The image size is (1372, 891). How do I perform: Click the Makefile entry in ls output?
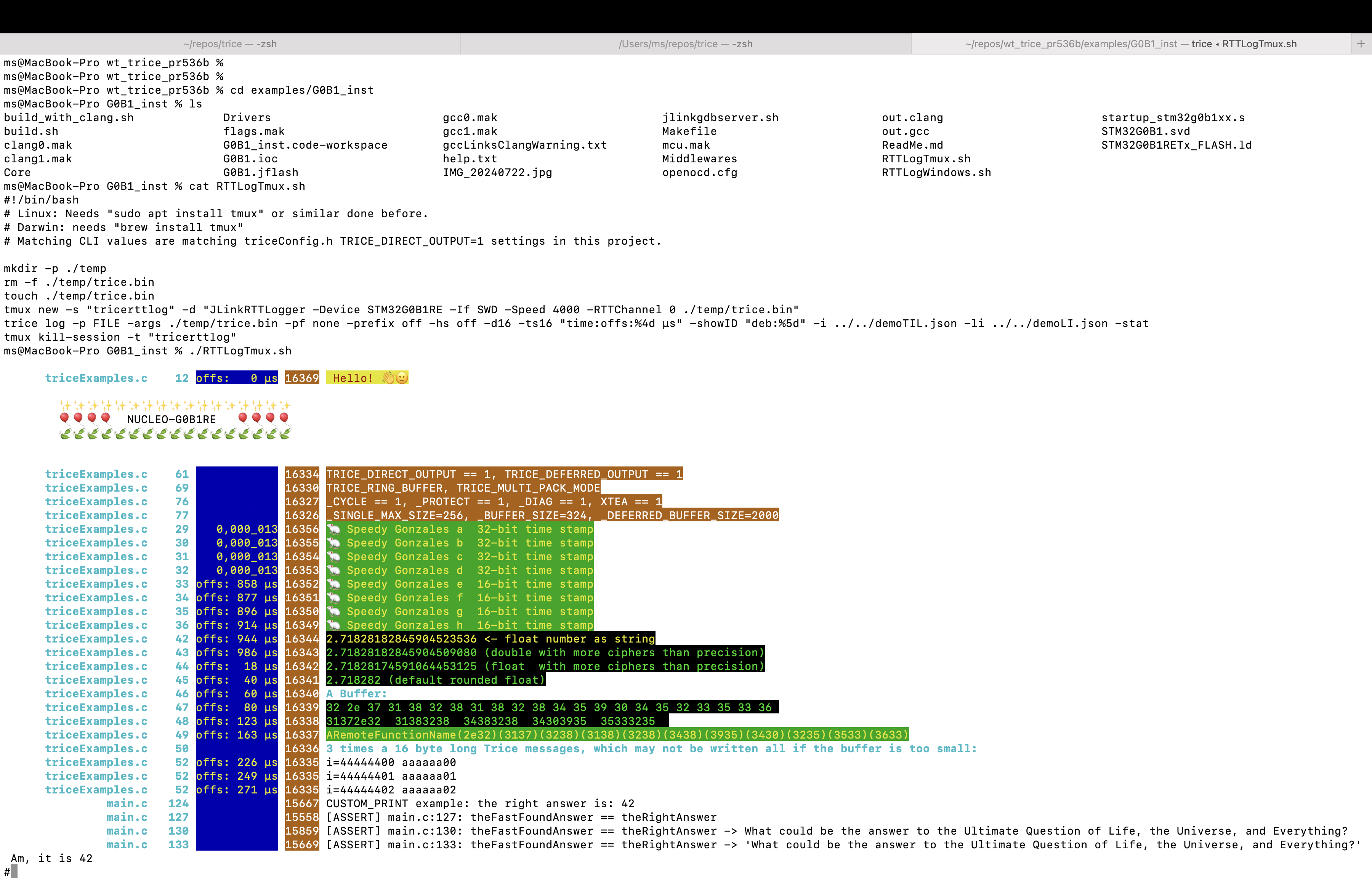(689, 131)
